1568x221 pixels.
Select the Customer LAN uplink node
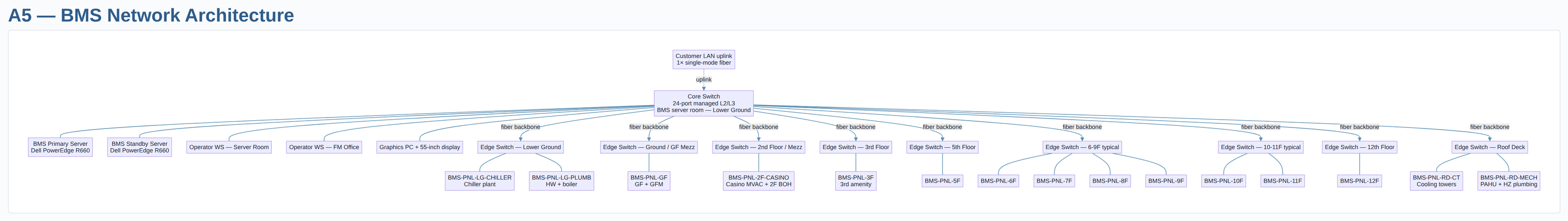tap(703, 59)
